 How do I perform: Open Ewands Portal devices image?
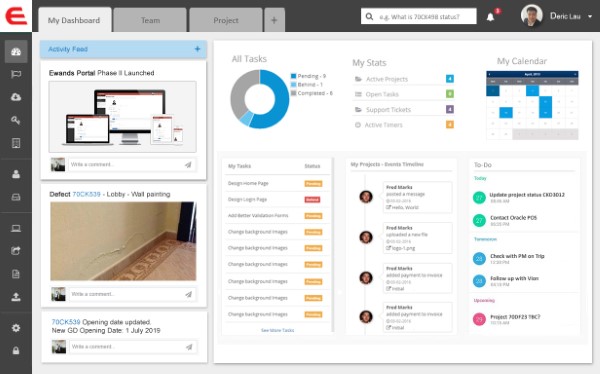pyautogui.click(x=122, y=117)
